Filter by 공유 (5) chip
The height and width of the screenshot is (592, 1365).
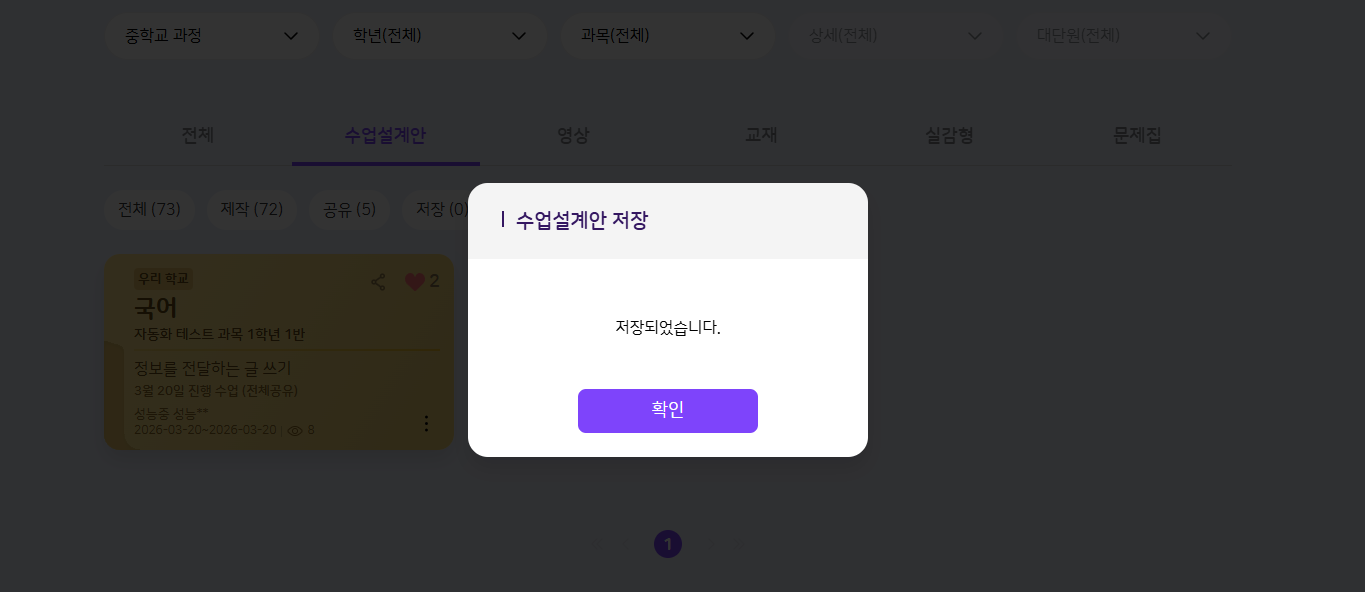pos(349,210)
